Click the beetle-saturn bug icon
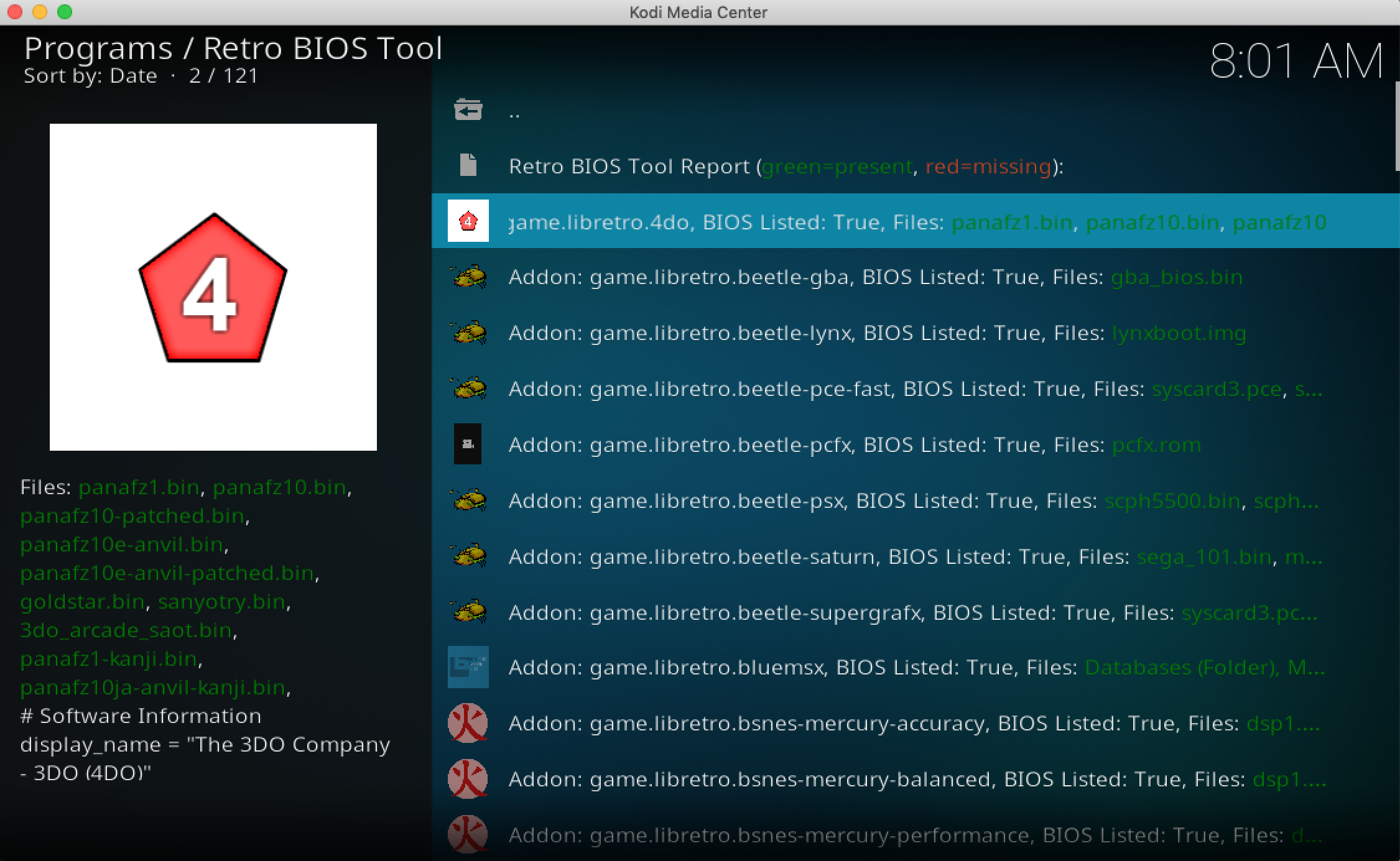 pos(468,556)
